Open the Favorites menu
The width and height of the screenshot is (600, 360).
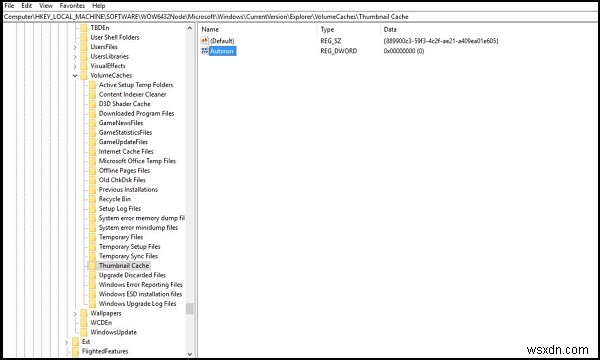tap(72, 6)
